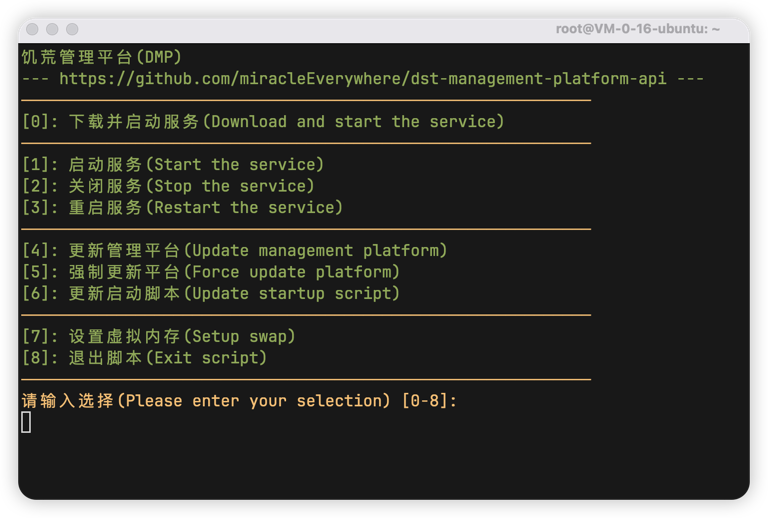Image resolution: width=768 pixels, height=518 pixels.
Task: Click the gray minimize window button
Action: click(x=52, y=30)
